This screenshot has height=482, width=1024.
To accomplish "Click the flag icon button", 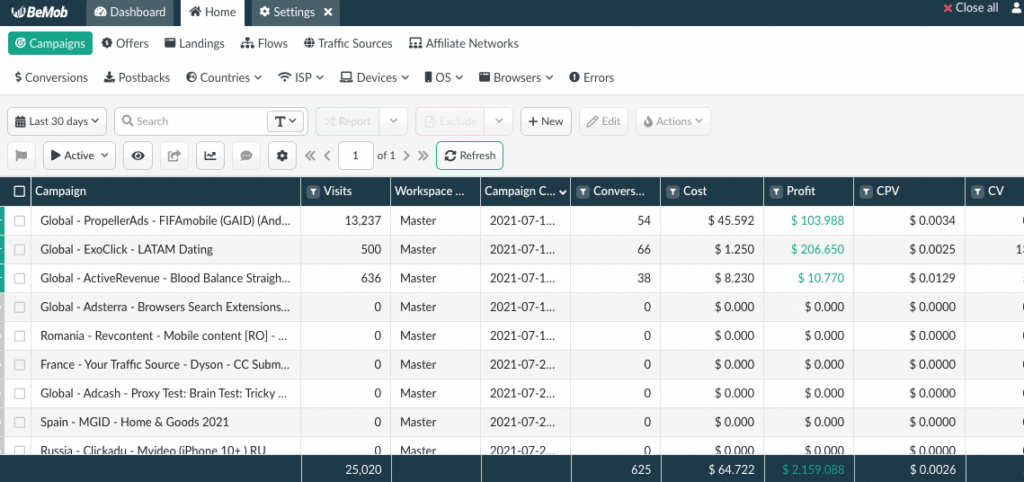I will click(22, 155).
